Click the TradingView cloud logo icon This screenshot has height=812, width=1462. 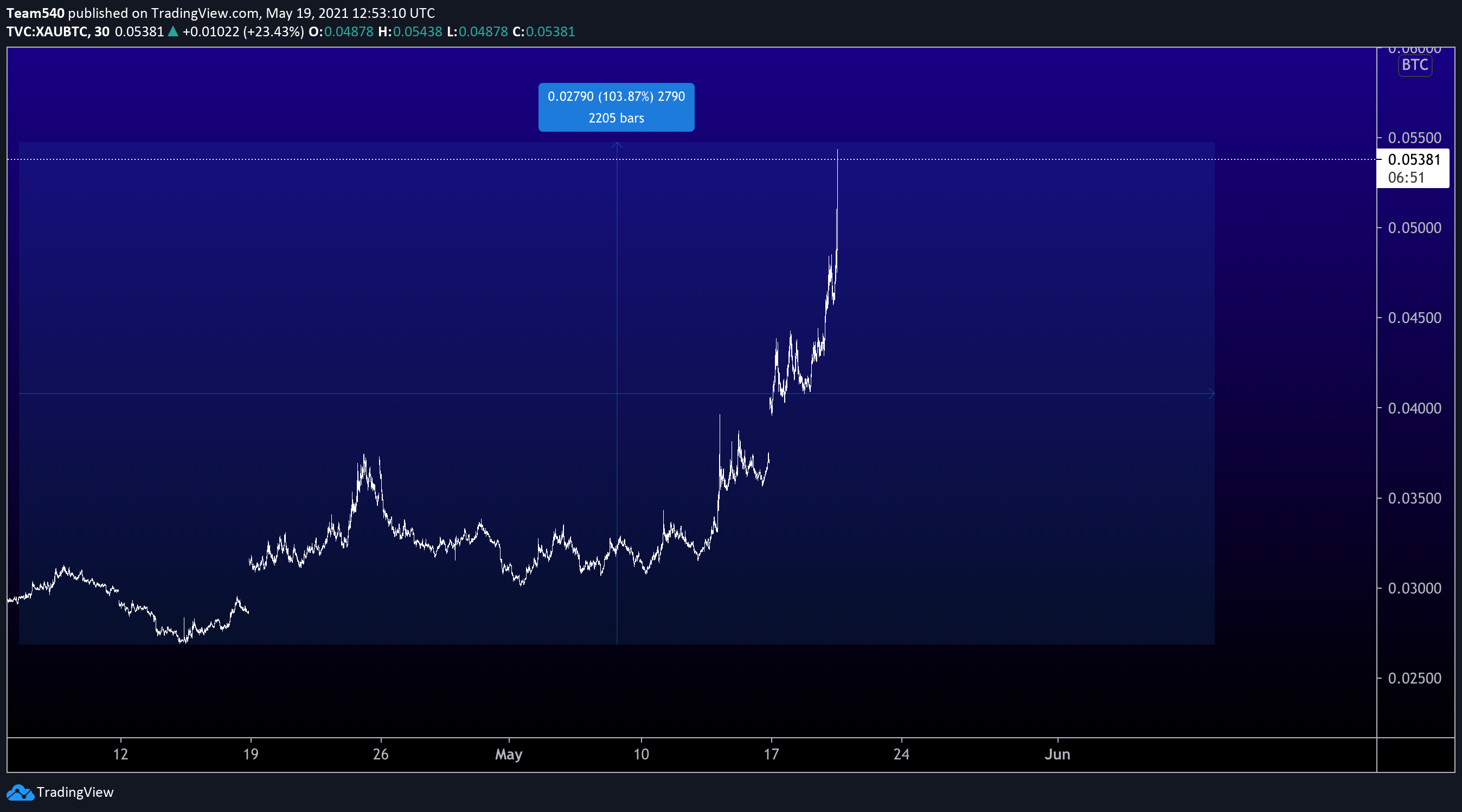[21, 792]
